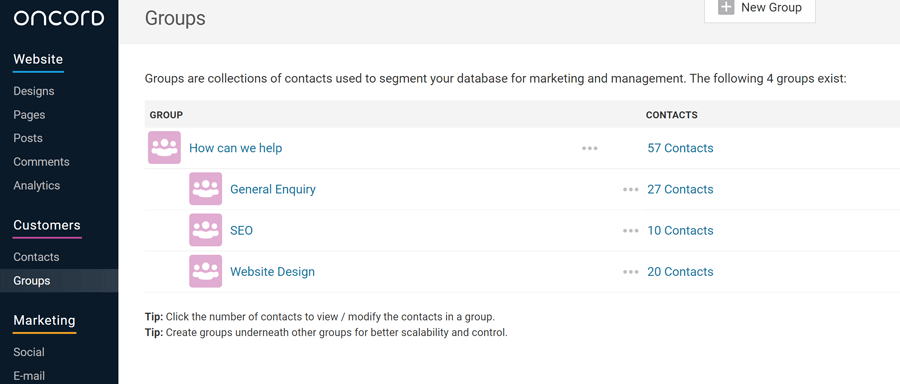Open the Marketing section heading
Screen dimensions: 900x384
point(44,320)
